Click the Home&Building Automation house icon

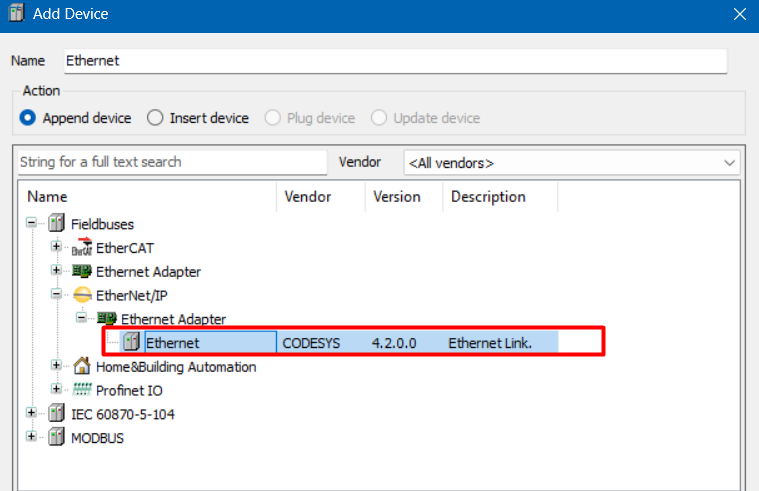(x=82, y=367)
